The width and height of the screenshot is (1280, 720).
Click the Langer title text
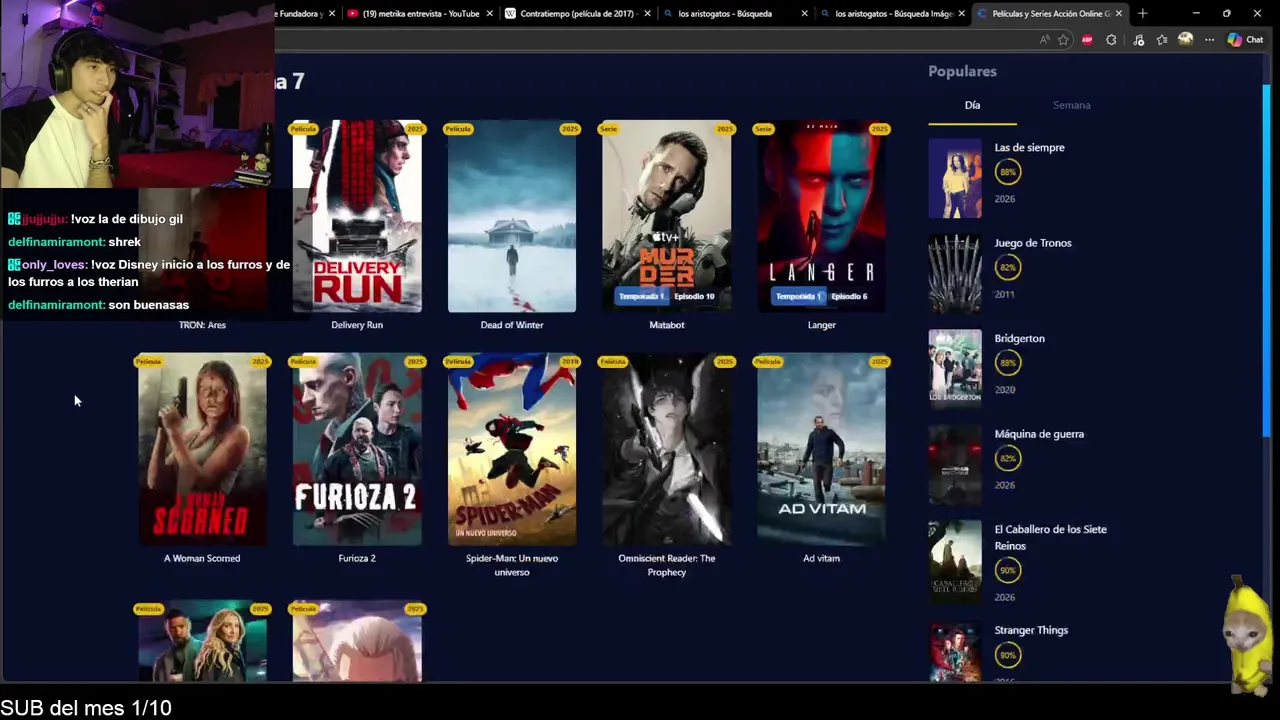(x=821, y=325)
